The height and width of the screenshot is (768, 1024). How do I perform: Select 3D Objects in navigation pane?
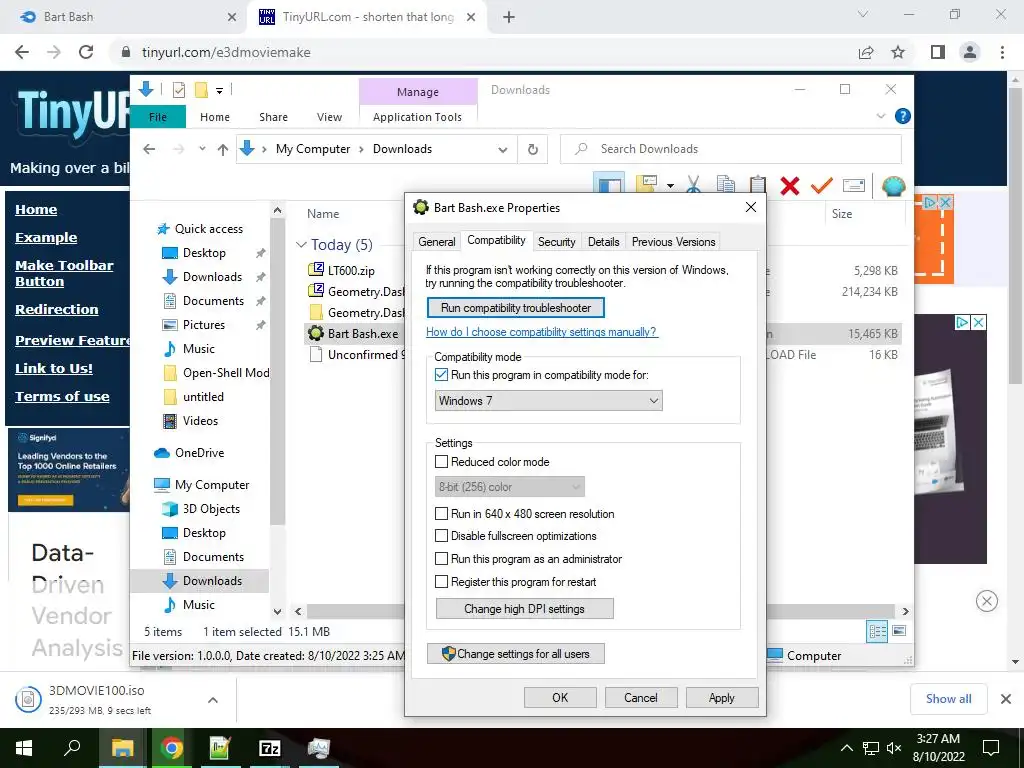(211, 509)
